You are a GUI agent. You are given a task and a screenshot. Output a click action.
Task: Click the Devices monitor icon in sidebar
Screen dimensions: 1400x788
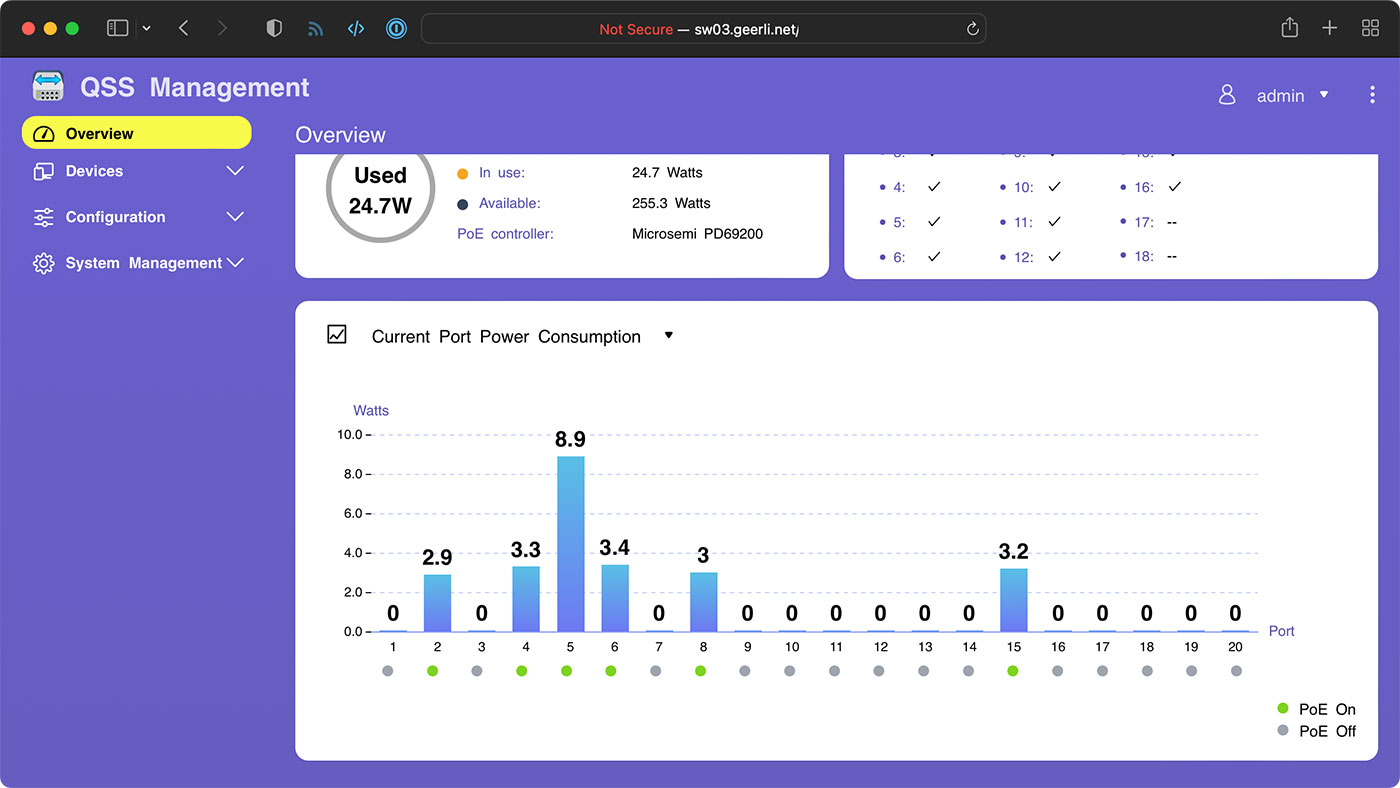click(43, 172)
